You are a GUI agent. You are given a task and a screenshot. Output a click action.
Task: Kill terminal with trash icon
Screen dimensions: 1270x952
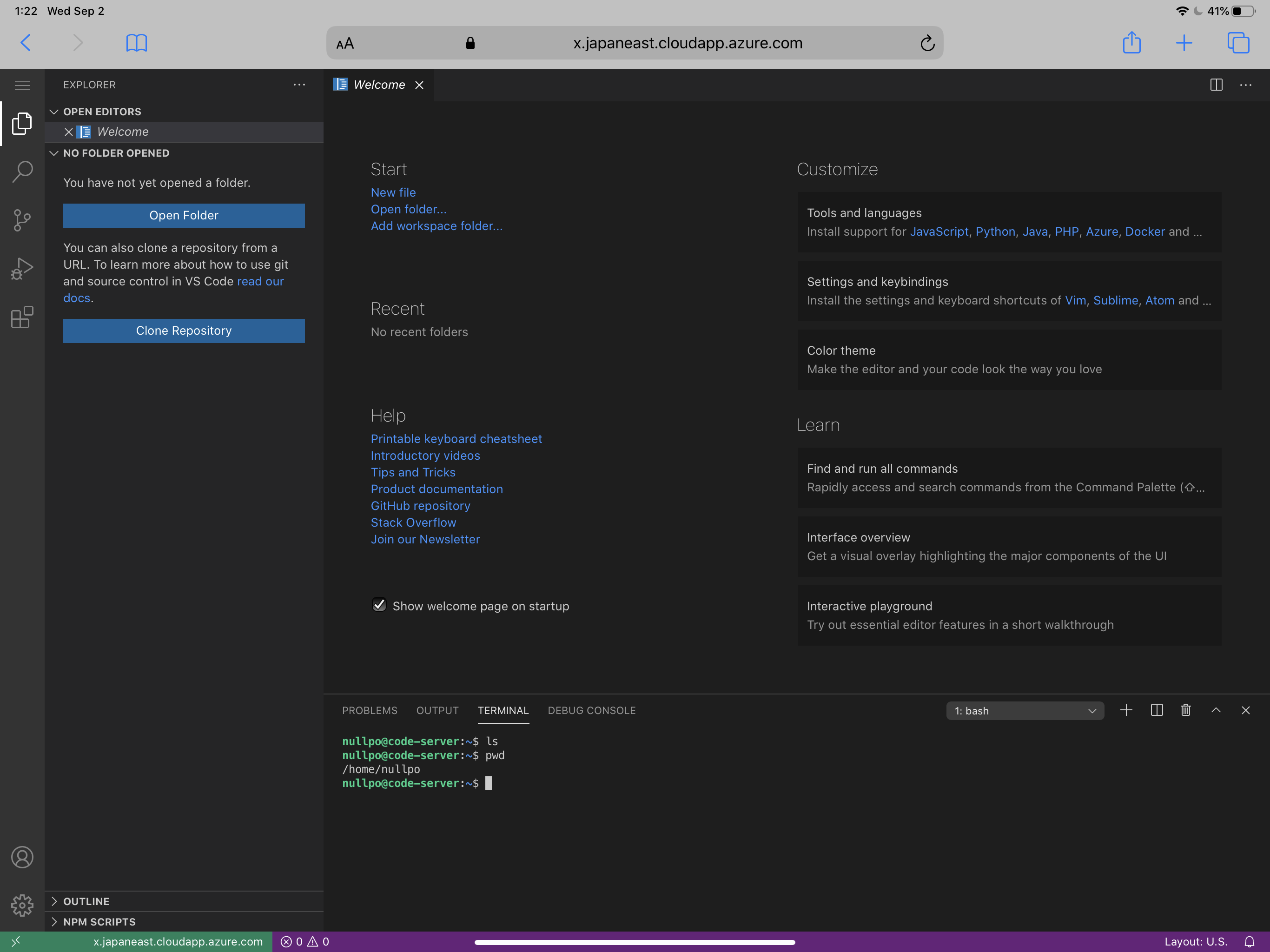point(1185,710)
